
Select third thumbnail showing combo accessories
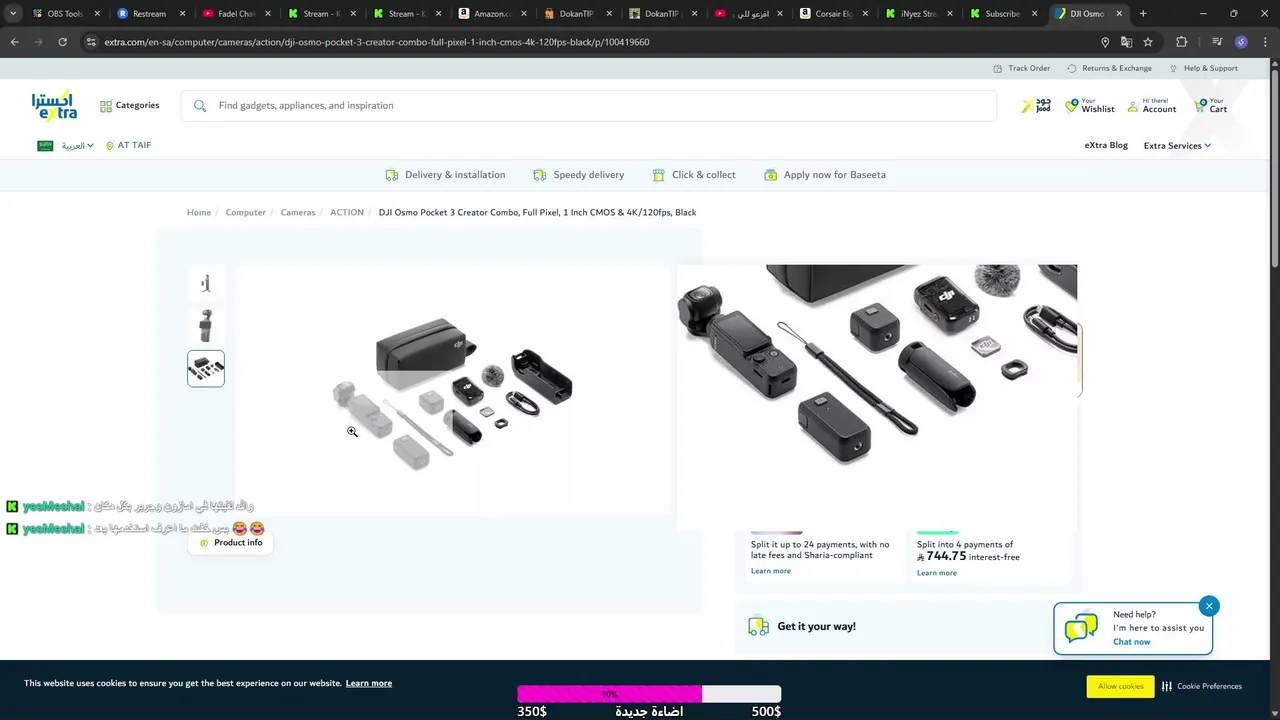(x=206, y=369)
